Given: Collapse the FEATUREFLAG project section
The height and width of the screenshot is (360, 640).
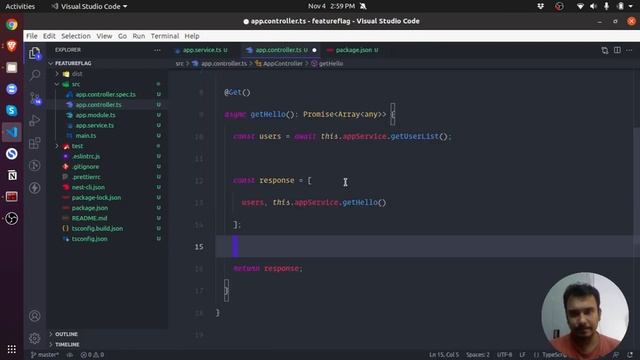Looking at the screenshot, I should [x=73, y=63].
